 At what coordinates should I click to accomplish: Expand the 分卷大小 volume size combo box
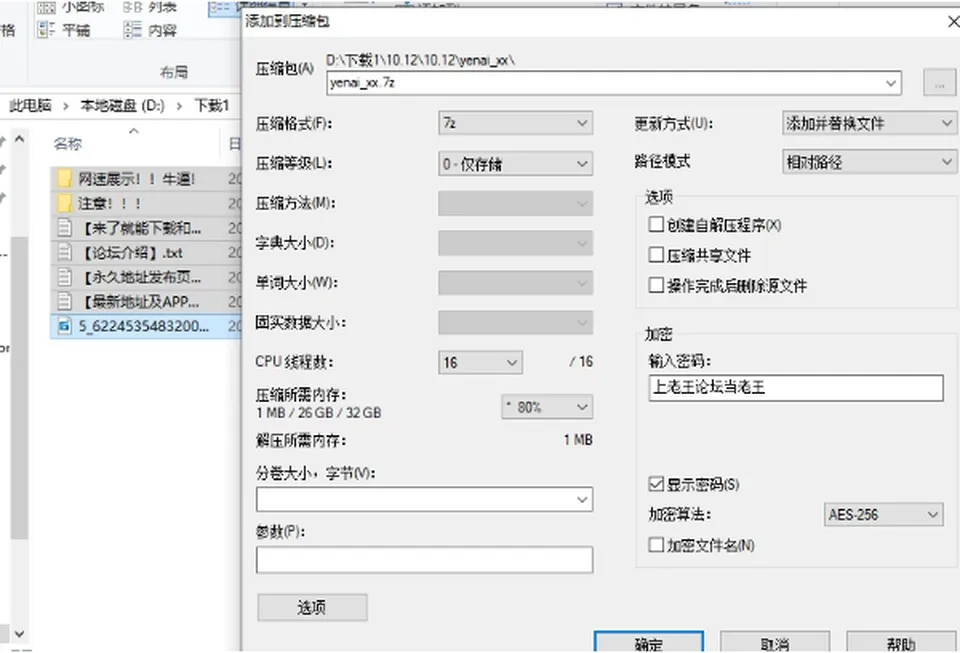pos(582,499)
